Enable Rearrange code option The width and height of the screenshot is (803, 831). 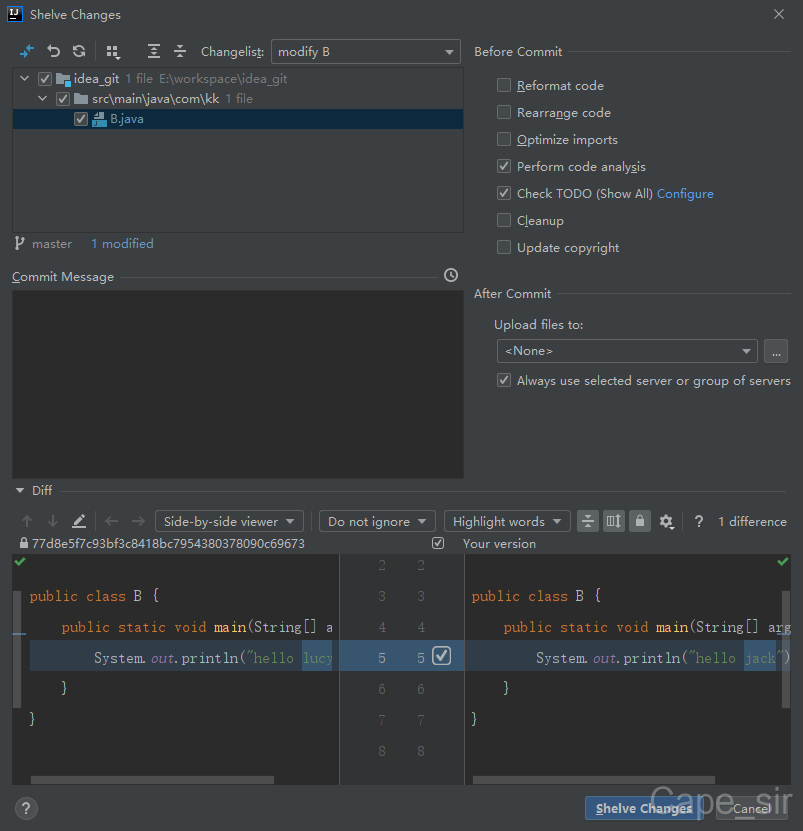tap(504, 112)
